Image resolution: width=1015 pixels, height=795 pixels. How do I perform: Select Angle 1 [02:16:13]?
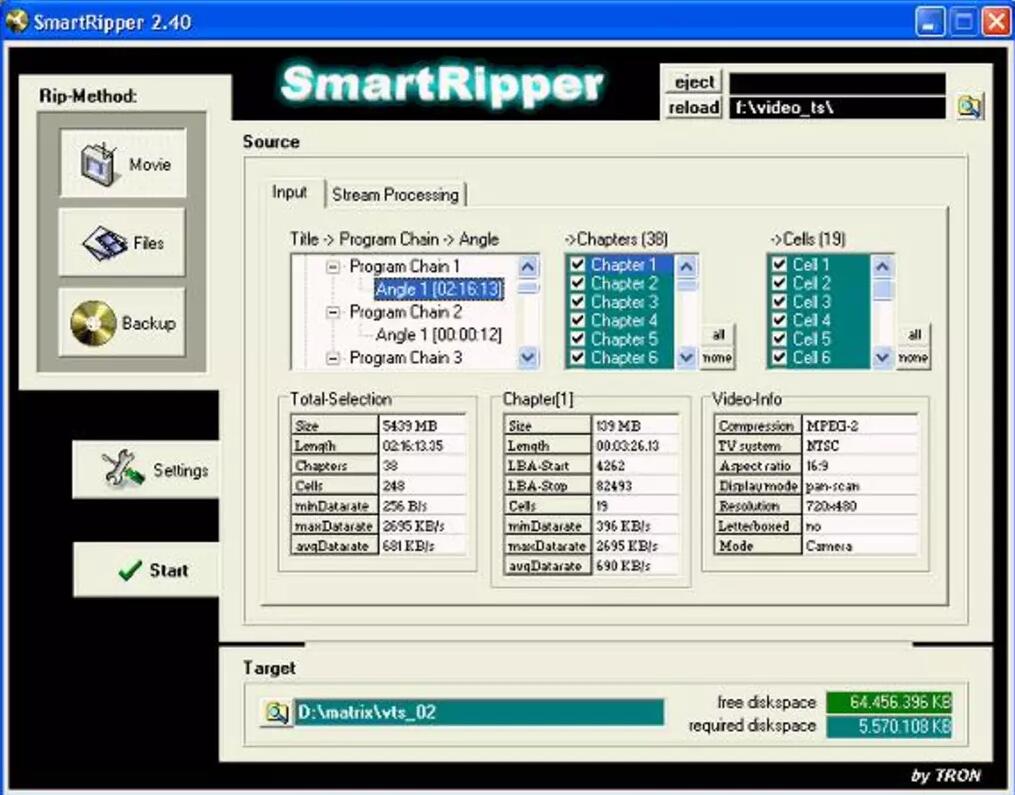[x=439, y=289]
